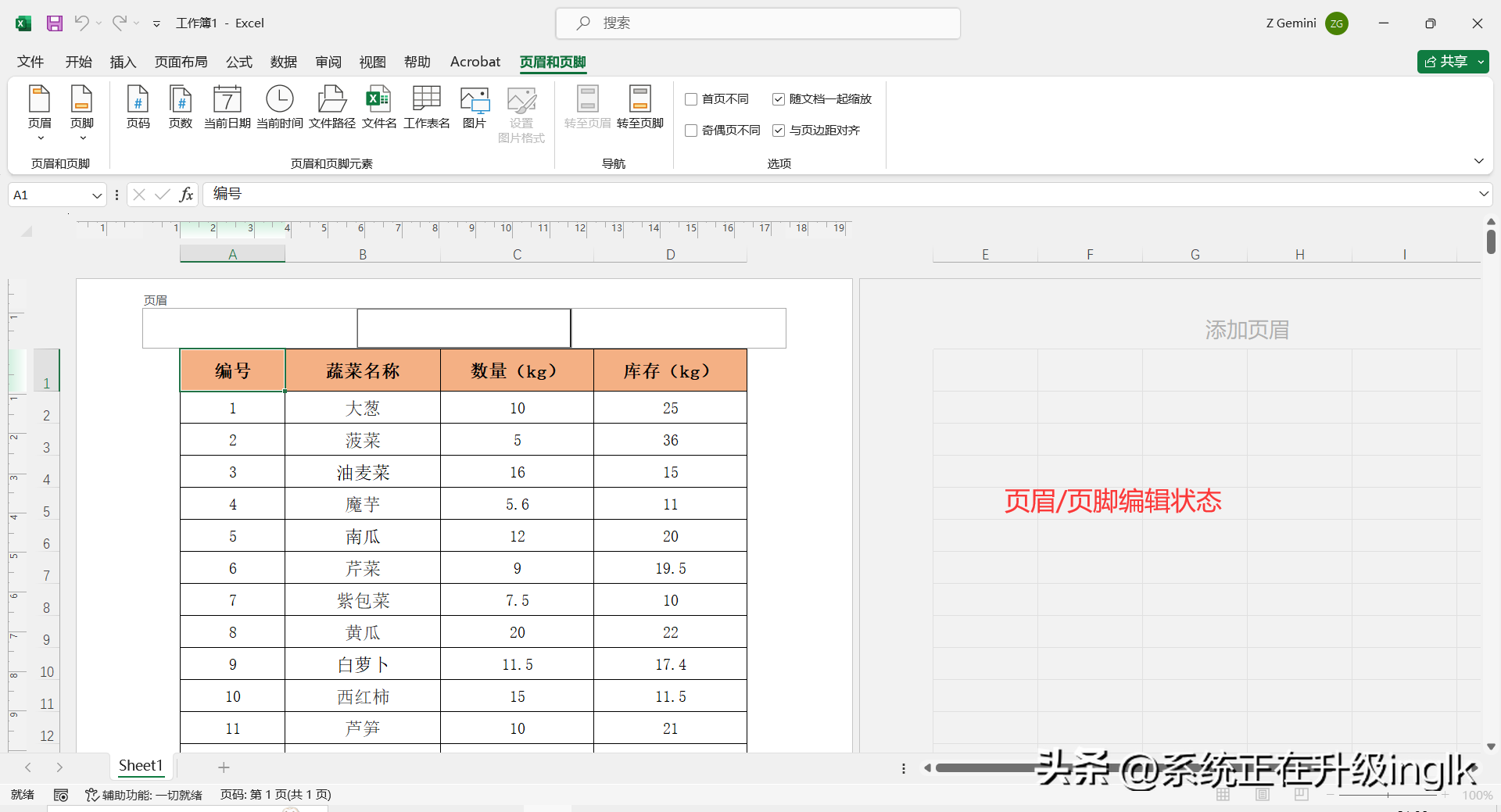
Task: Click the Save icon in title bar
Action: pos(55,23)
